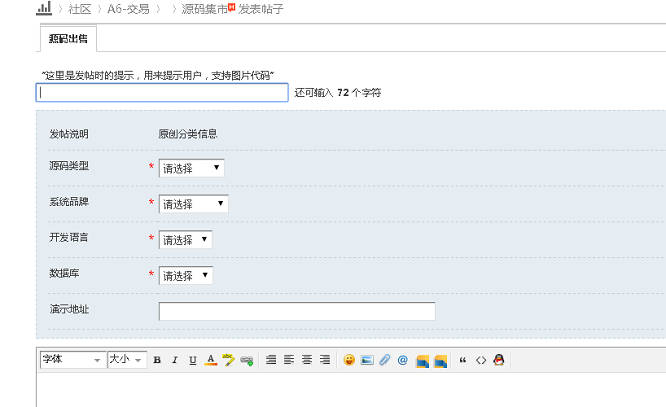
Task: Open the 系统品牌 请选择 dropdown
Action: tap(194, 204)
